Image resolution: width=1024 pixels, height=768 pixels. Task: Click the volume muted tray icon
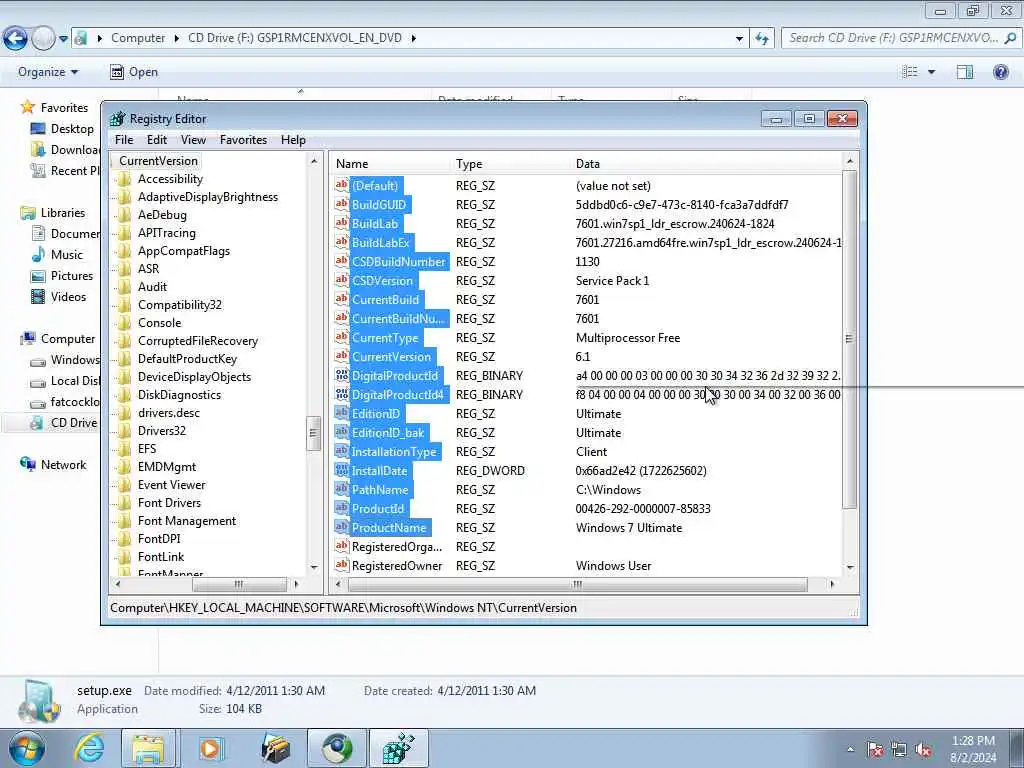(x=923, y=750)
